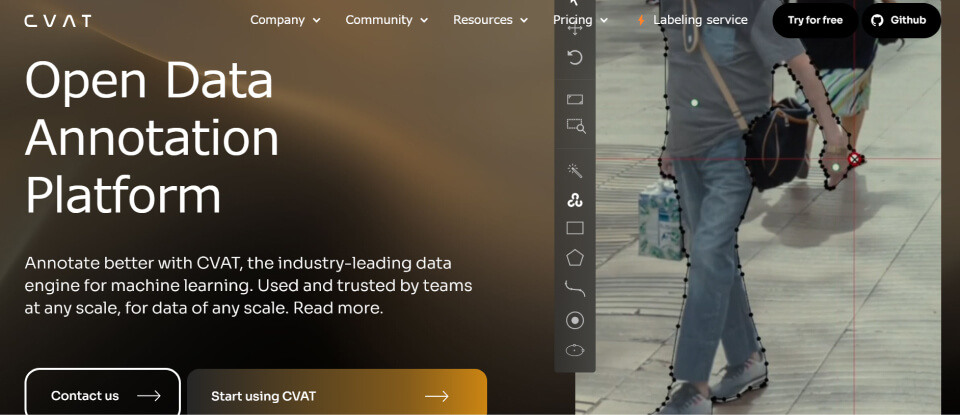Click the Github octocat icon
Viewport: 960px width, 415px height.
click(x=877, y=20)
